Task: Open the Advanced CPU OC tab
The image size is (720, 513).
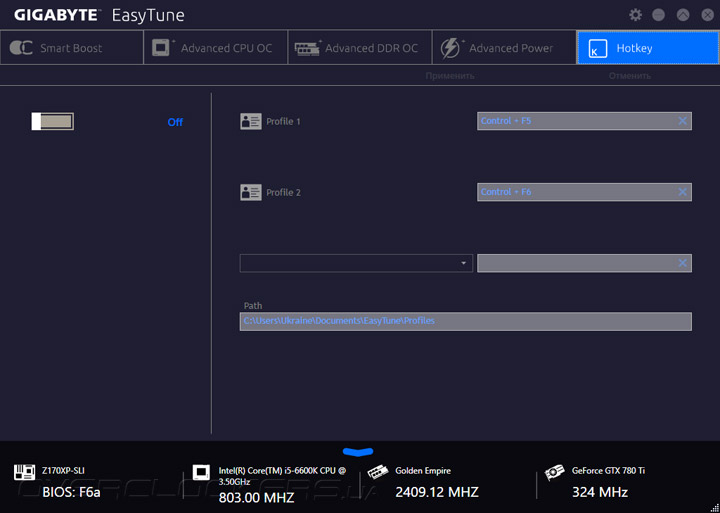Action: [x=216, y=48]
